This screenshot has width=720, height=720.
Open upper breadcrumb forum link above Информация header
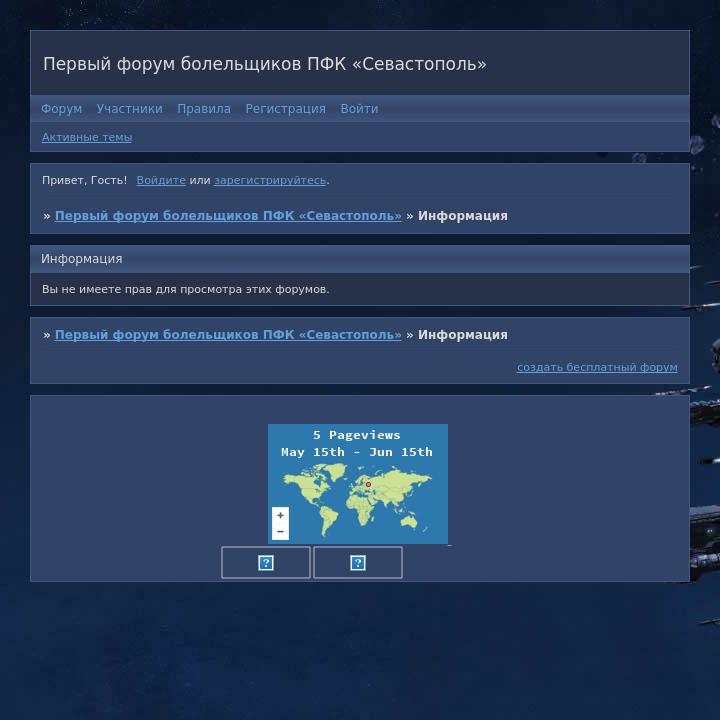coord(228,216)
